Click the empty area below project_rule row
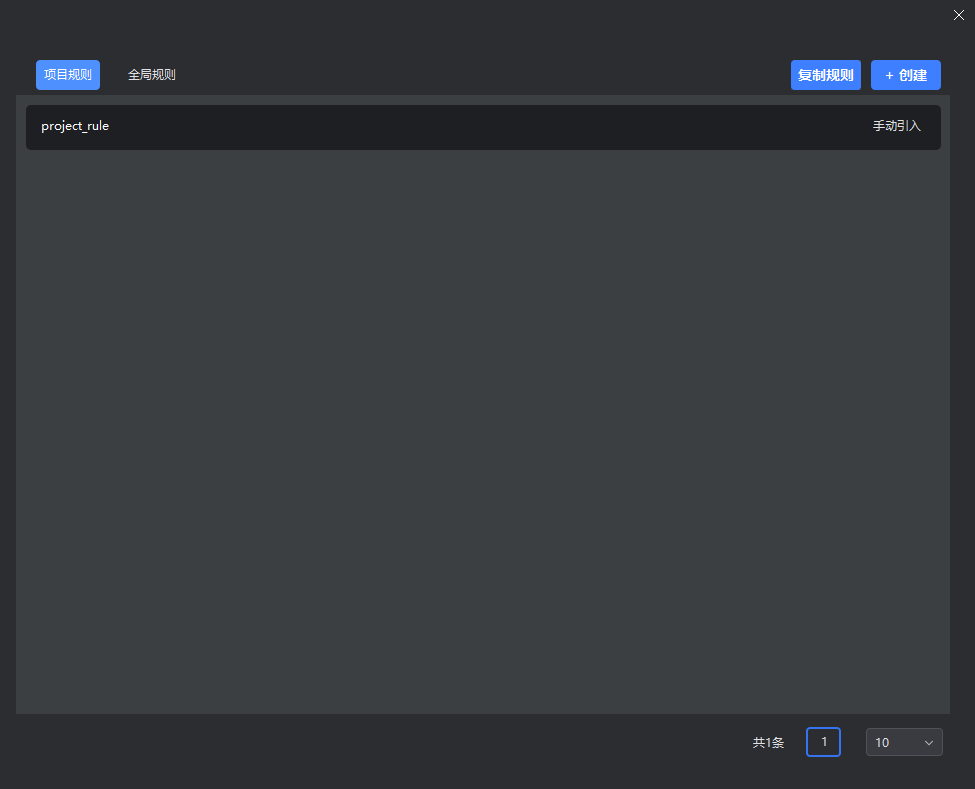Viewport: 975px width, 789px height. point(482,430)
